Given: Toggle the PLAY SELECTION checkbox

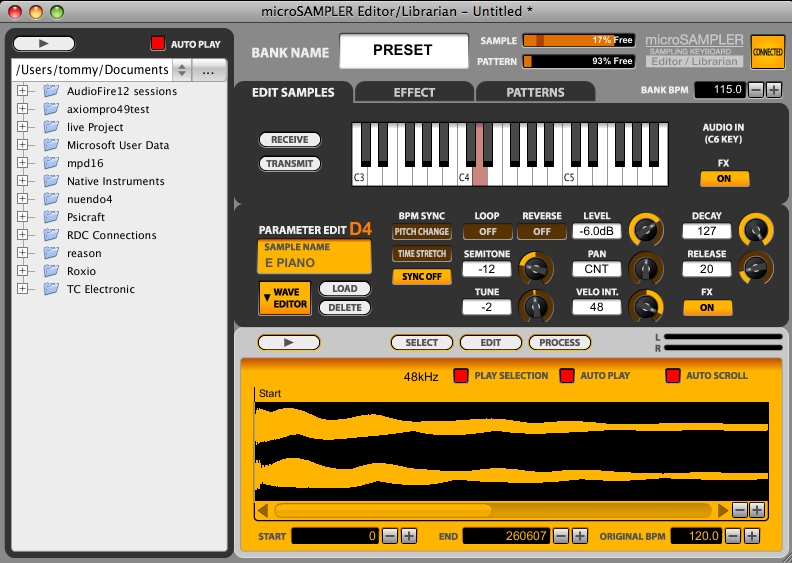Looking at the screenshot, I should point(461,376).
